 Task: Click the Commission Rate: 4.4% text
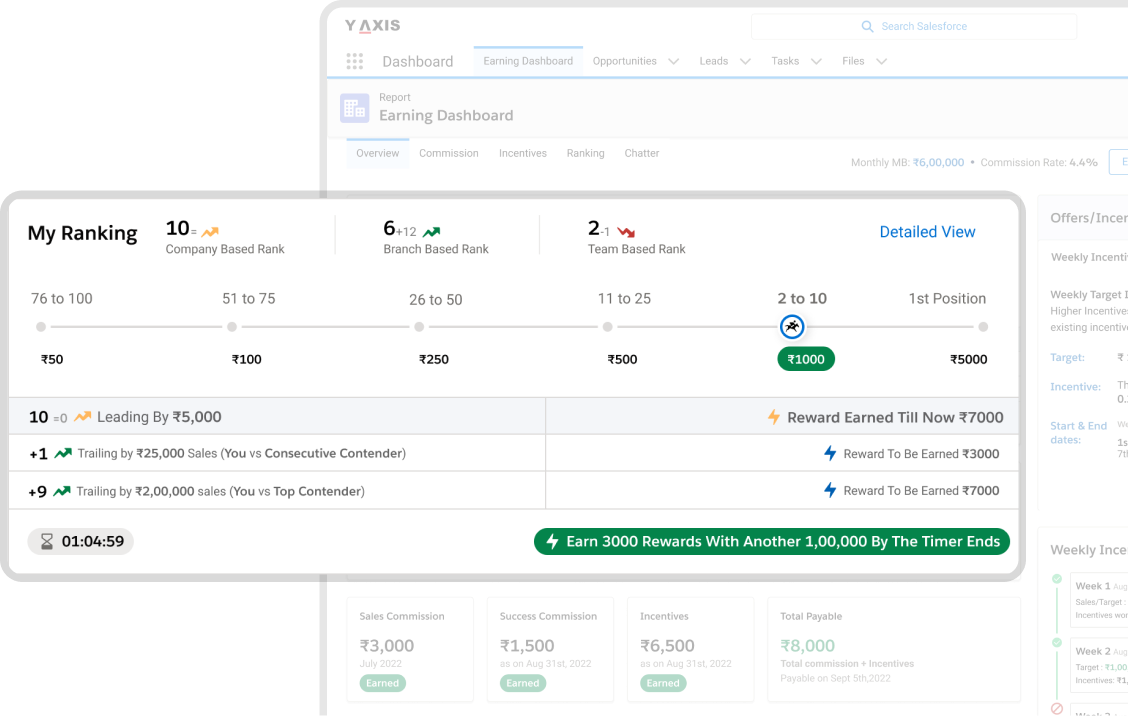point(1039,163)
